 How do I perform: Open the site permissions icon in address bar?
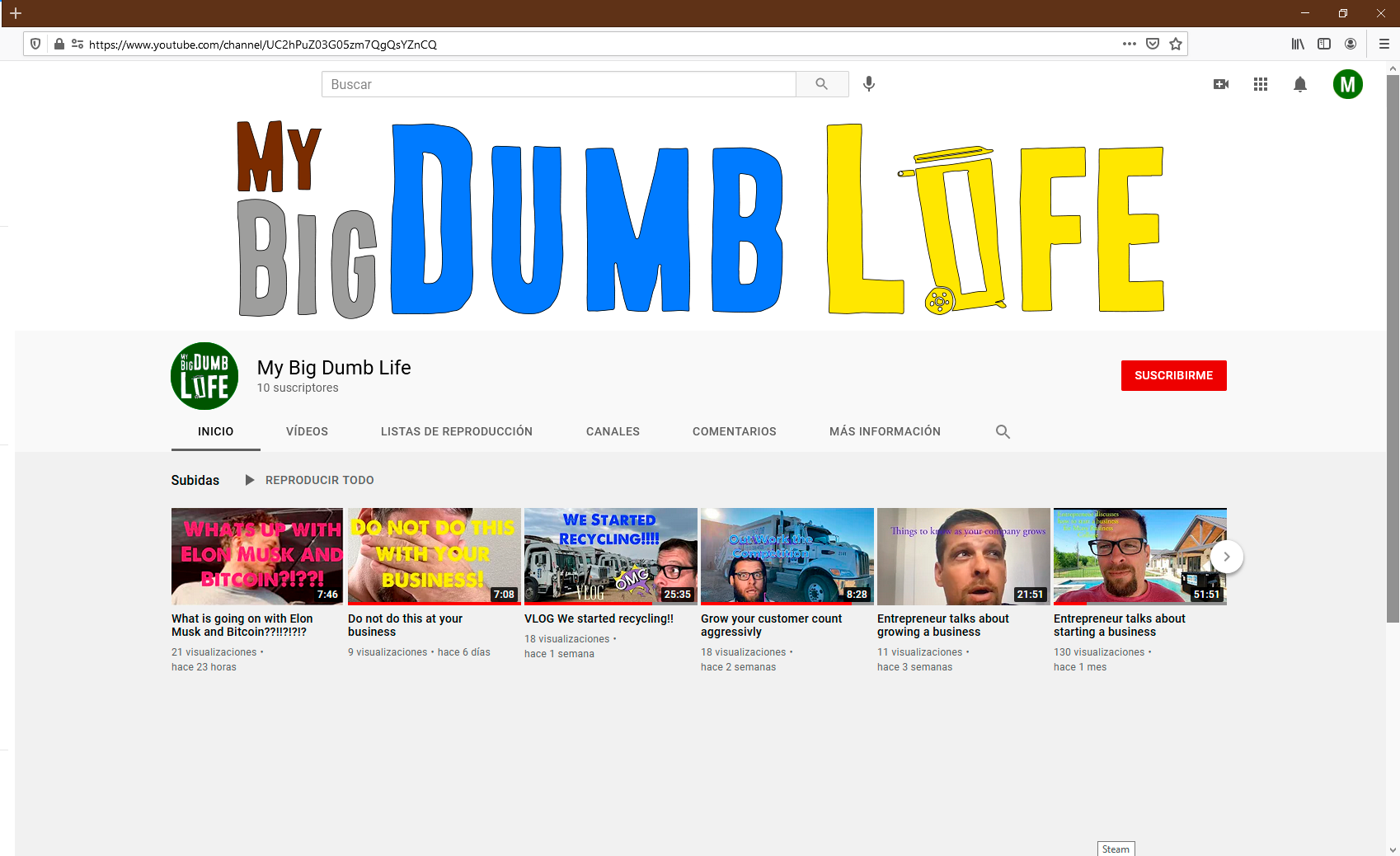(x=78, y=44)
